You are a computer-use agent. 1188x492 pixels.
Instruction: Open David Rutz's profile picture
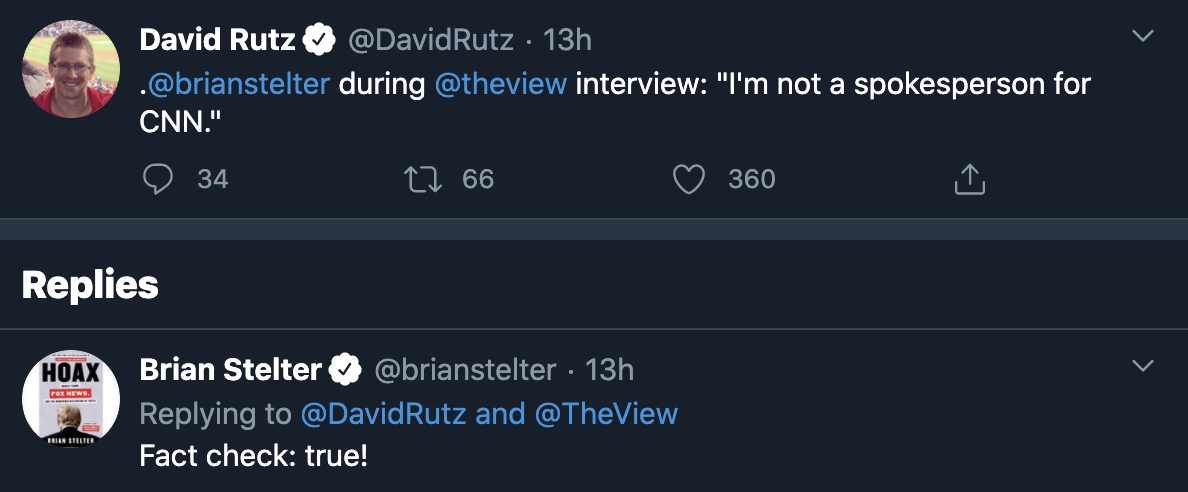(71, 69)
